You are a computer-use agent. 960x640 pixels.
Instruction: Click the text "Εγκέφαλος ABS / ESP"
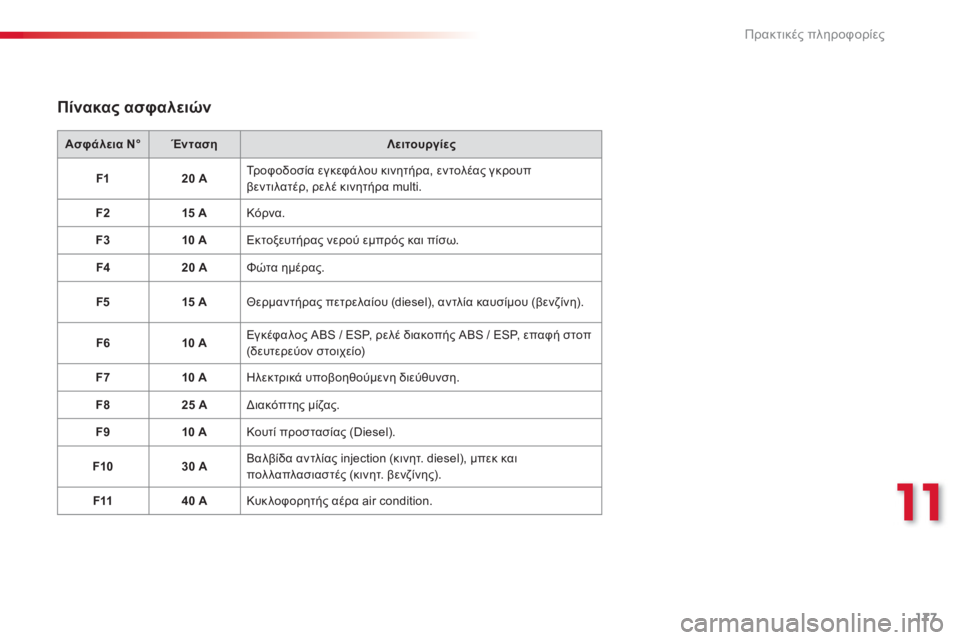click(308, 335)
